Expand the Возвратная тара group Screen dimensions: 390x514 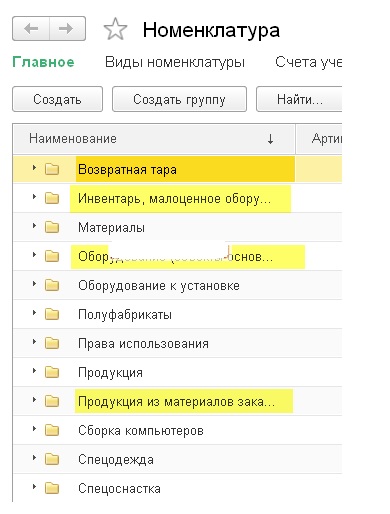click(x=34, y=167)
